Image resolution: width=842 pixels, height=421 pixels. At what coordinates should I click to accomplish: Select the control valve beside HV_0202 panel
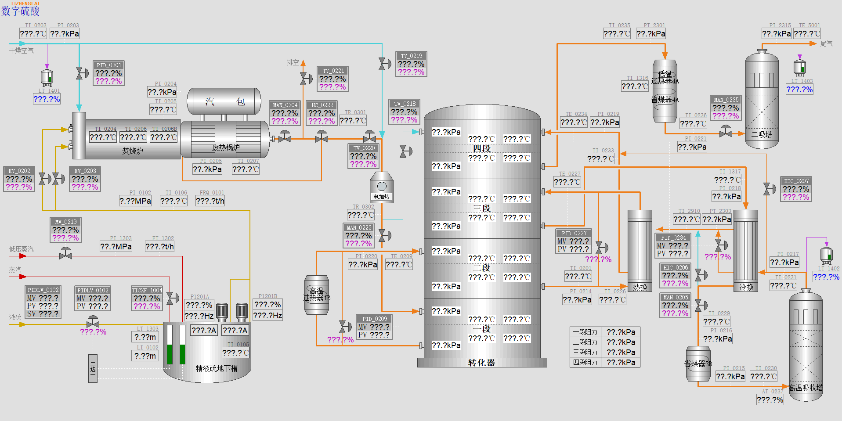[43, 179]
